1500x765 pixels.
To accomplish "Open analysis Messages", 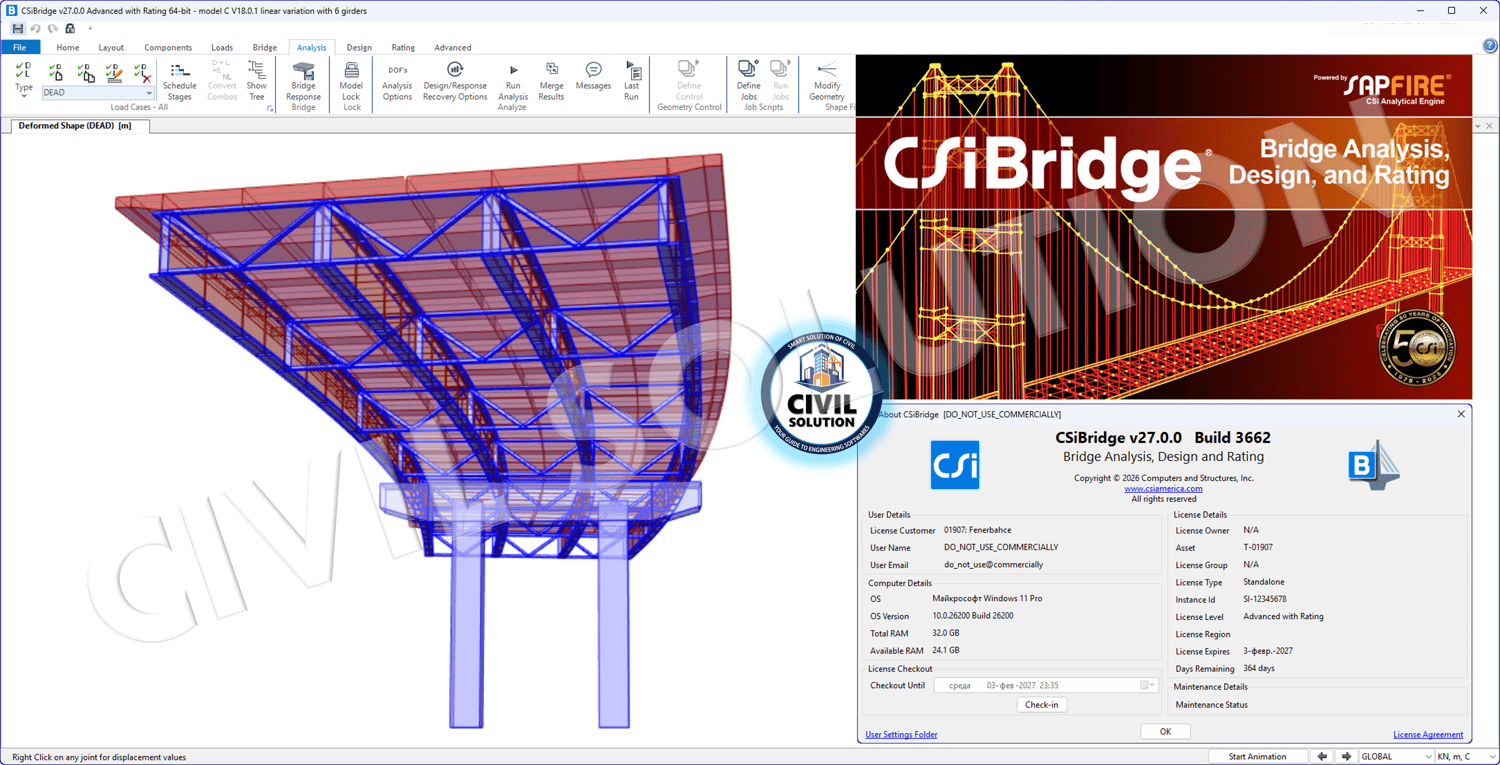I will click(593, 78).
